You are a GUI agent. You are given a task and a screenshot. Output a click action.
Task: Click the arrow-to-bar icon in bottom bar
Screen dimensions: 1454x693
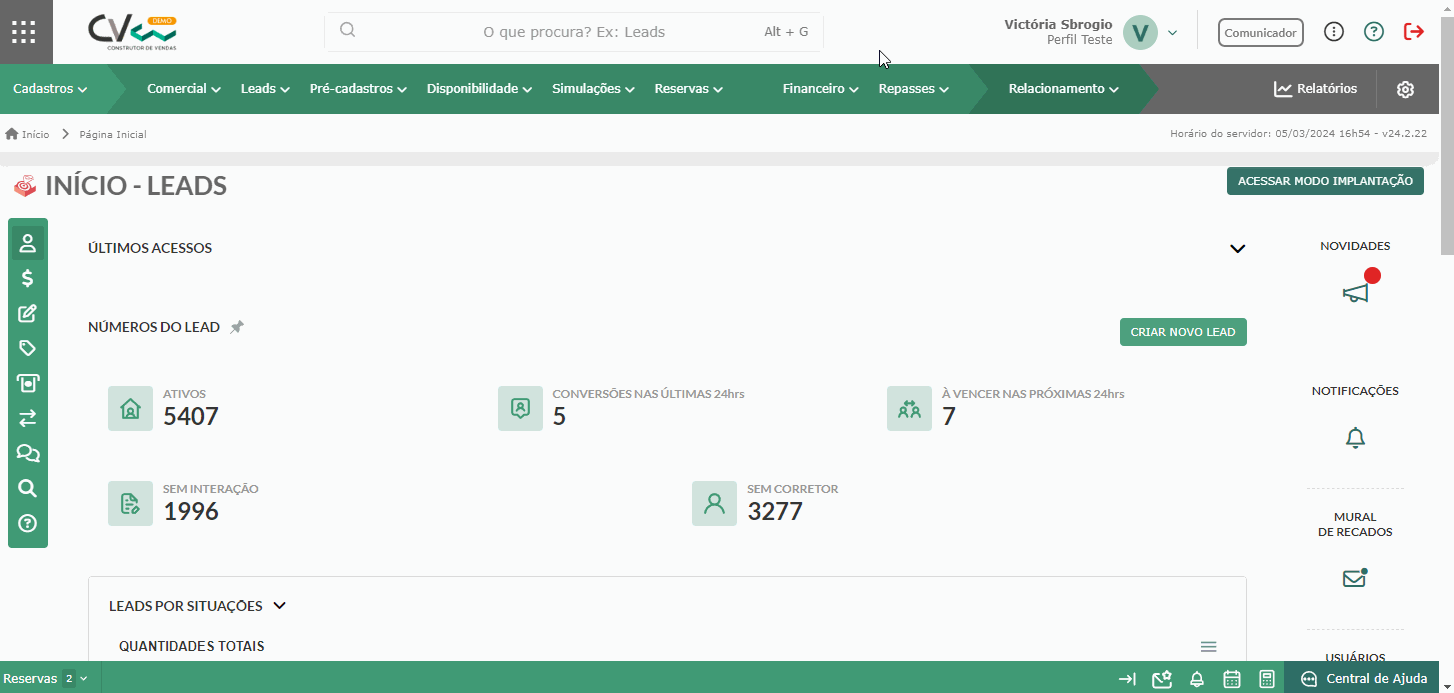coord(1127,679)
